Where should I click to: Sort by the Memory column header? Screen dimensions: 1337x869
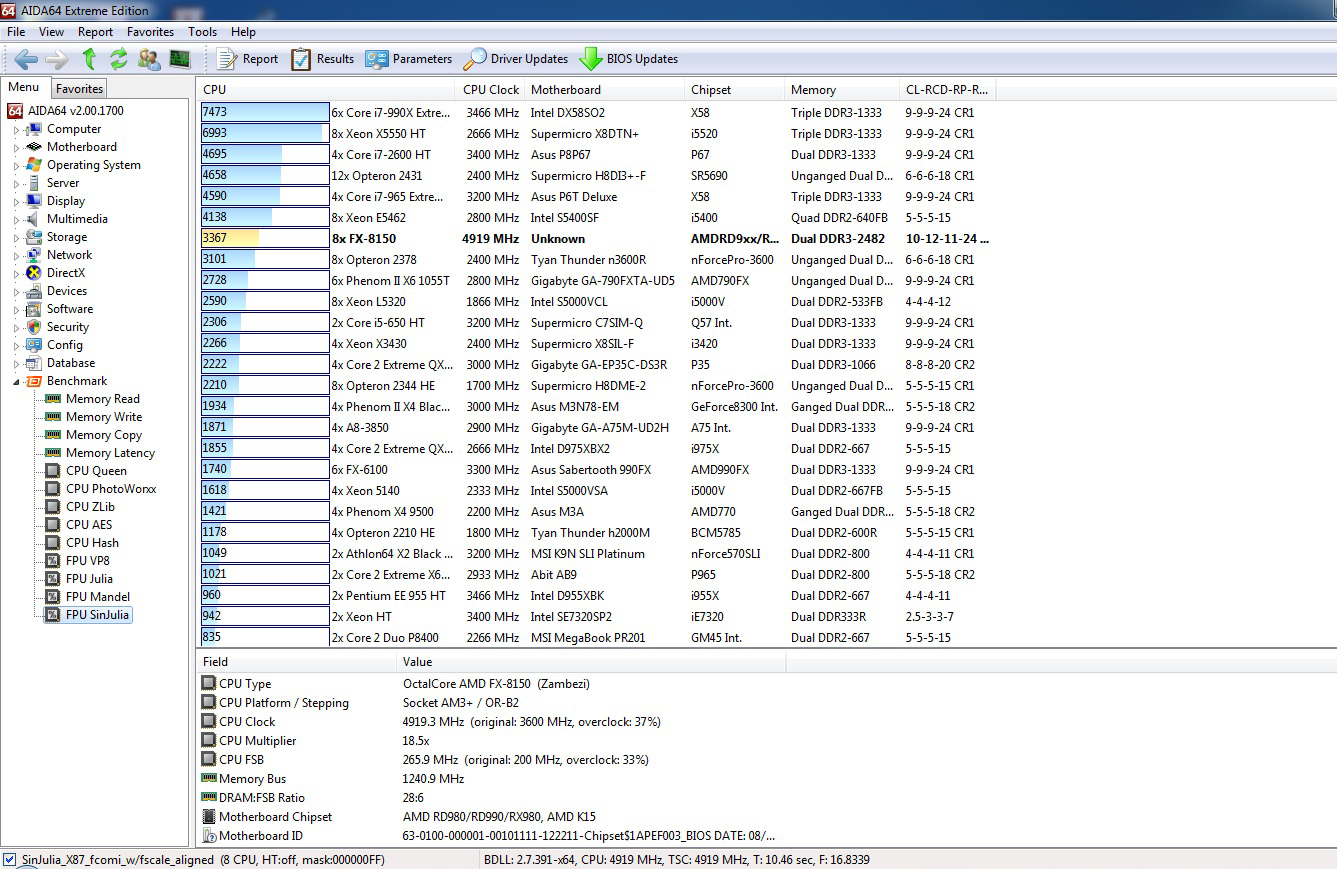(843, 90)
